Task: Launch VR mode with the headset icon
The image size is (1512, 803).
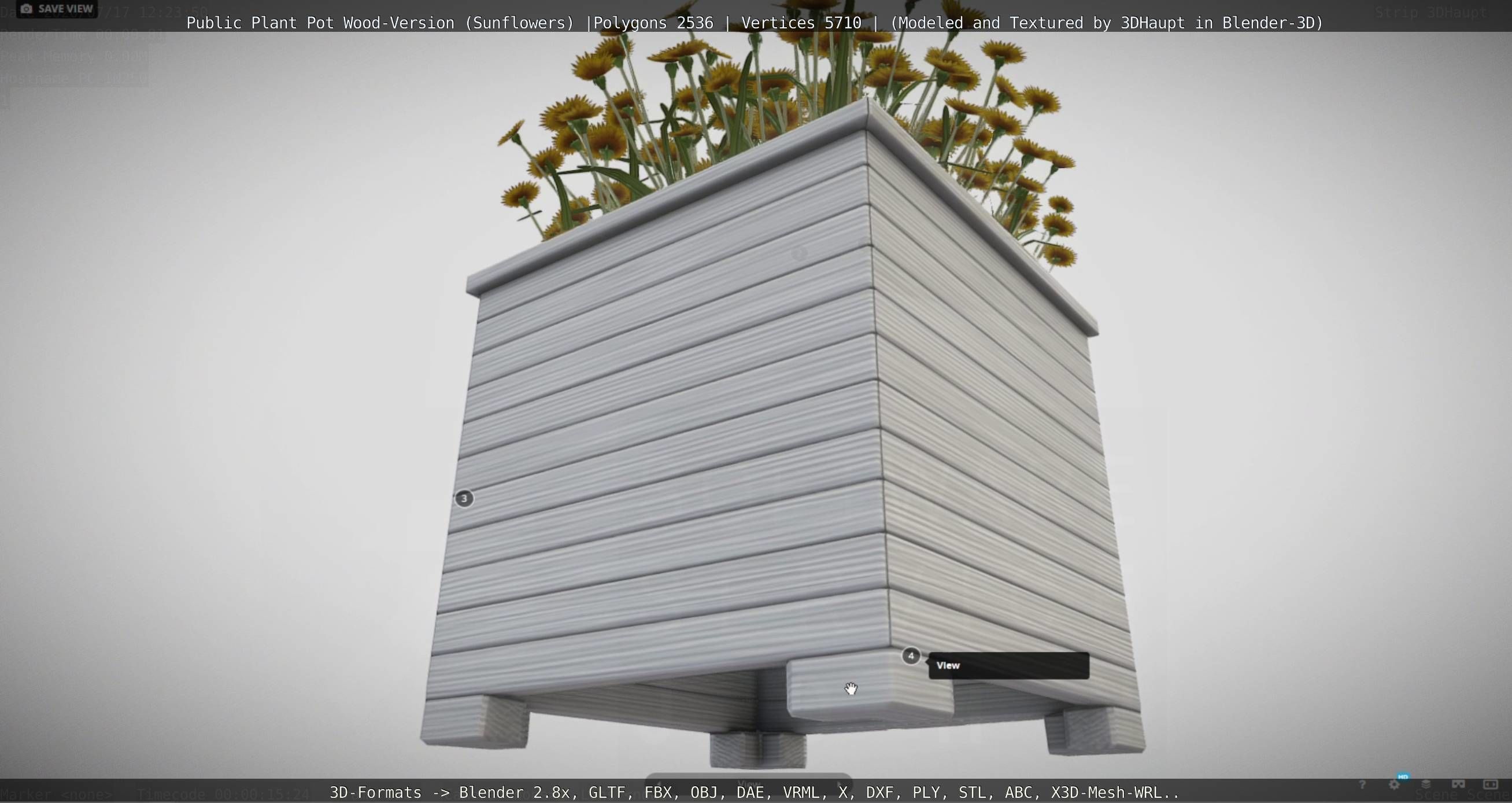Action: pyautogui.click(x=1459, y=783)
